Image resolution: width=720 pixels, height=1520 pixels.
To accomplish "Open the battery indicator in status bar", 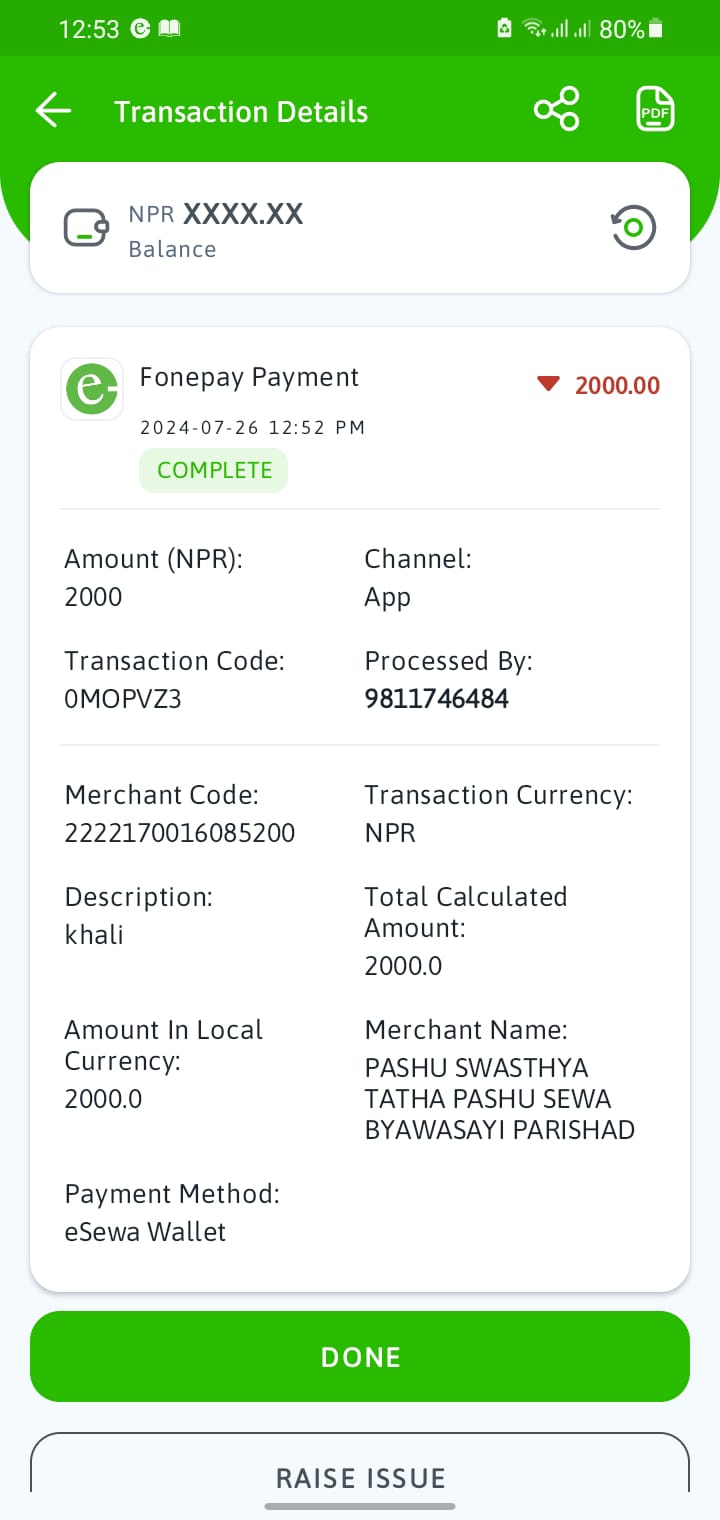I will click(x=655, y=29).
